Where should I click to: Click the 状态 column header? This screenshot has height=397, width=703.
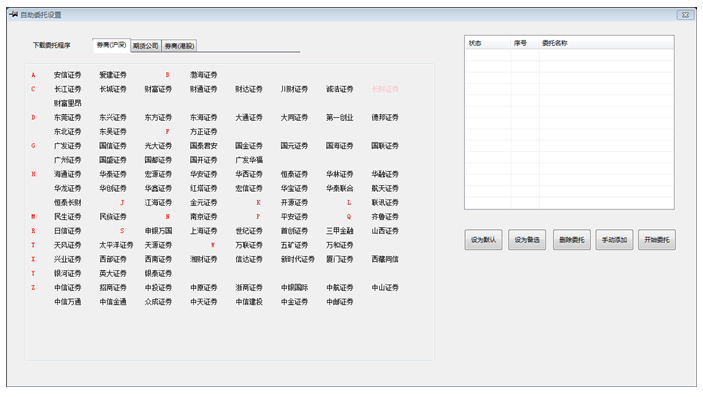(x=475, y=43)
